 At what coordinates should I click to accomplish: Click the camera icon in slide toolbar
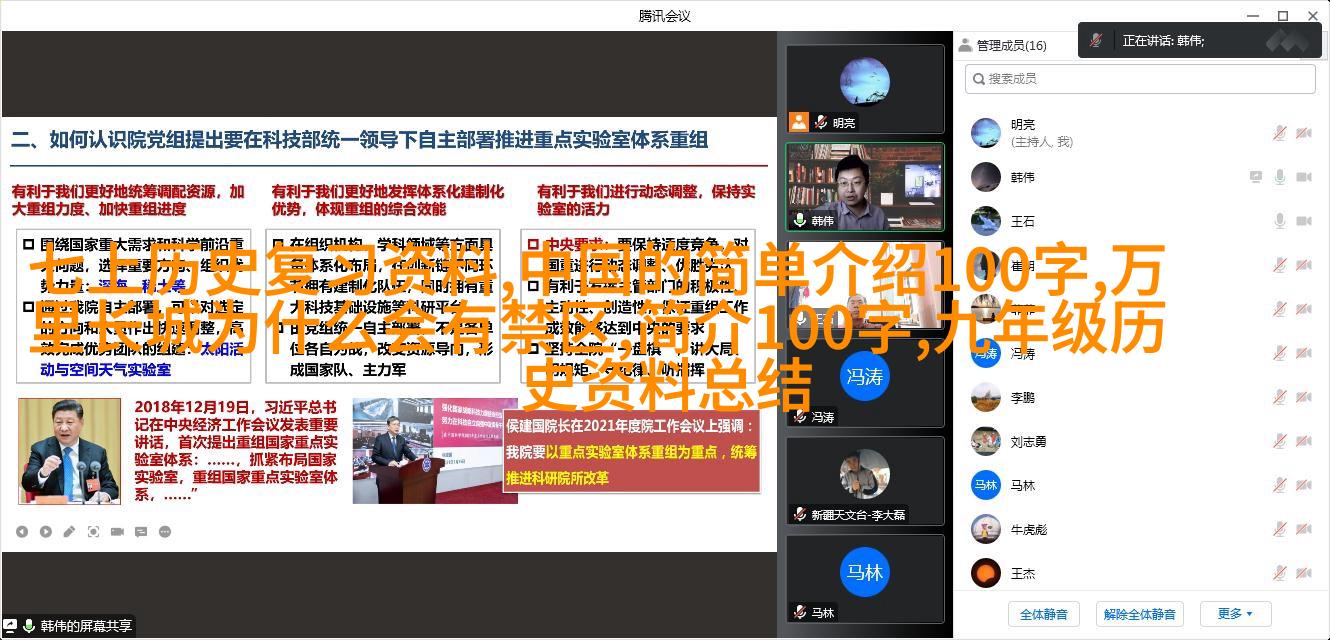click(x=117, y=532)
